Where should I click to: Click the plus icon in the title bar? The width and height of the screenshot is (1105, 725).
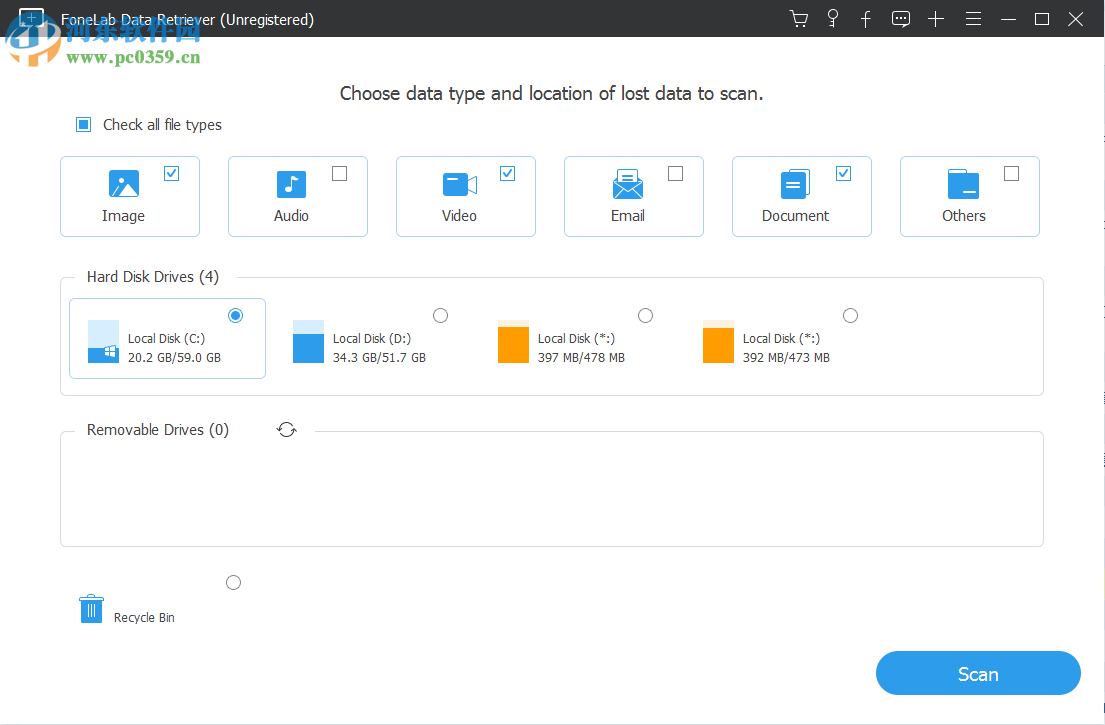point(936,18)
